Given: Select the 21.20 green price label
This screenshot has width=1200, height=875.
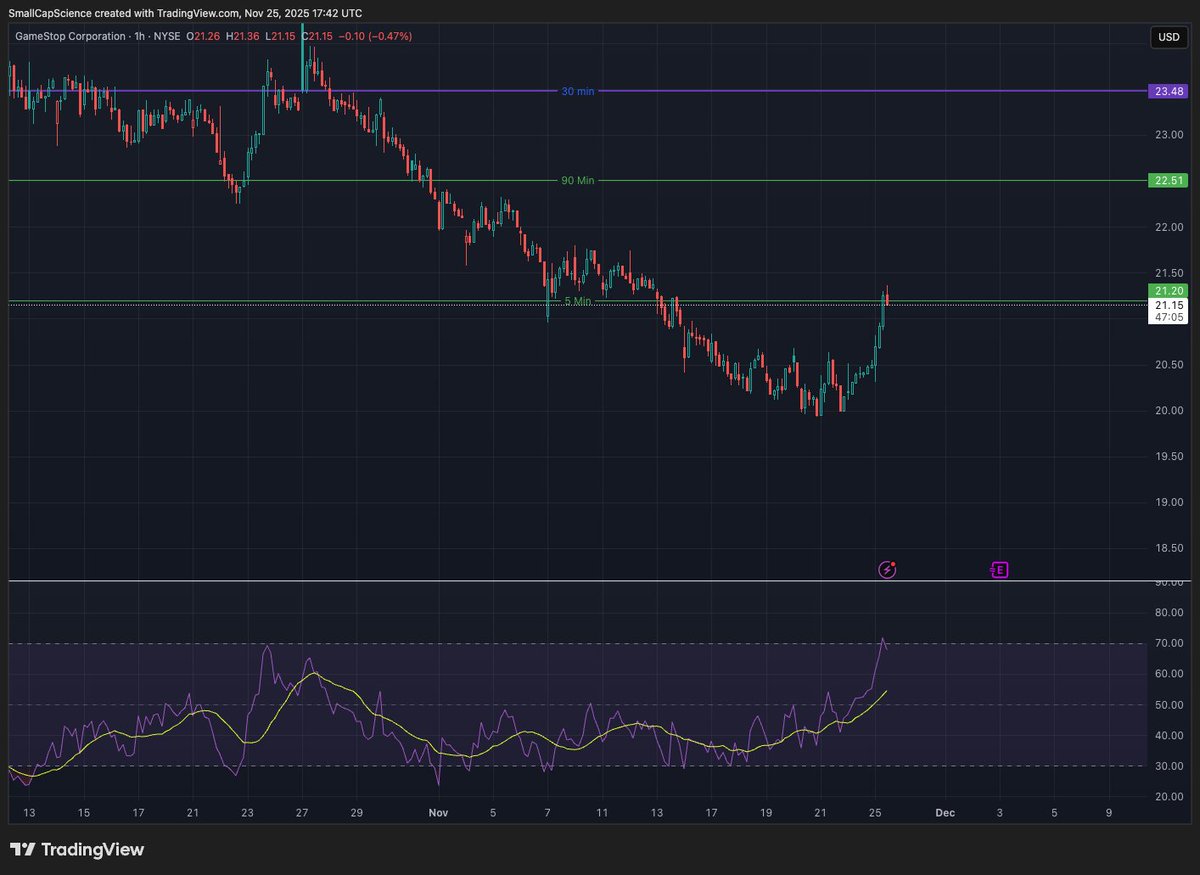Looking at the screenshot, I should tap(1169, 291).
